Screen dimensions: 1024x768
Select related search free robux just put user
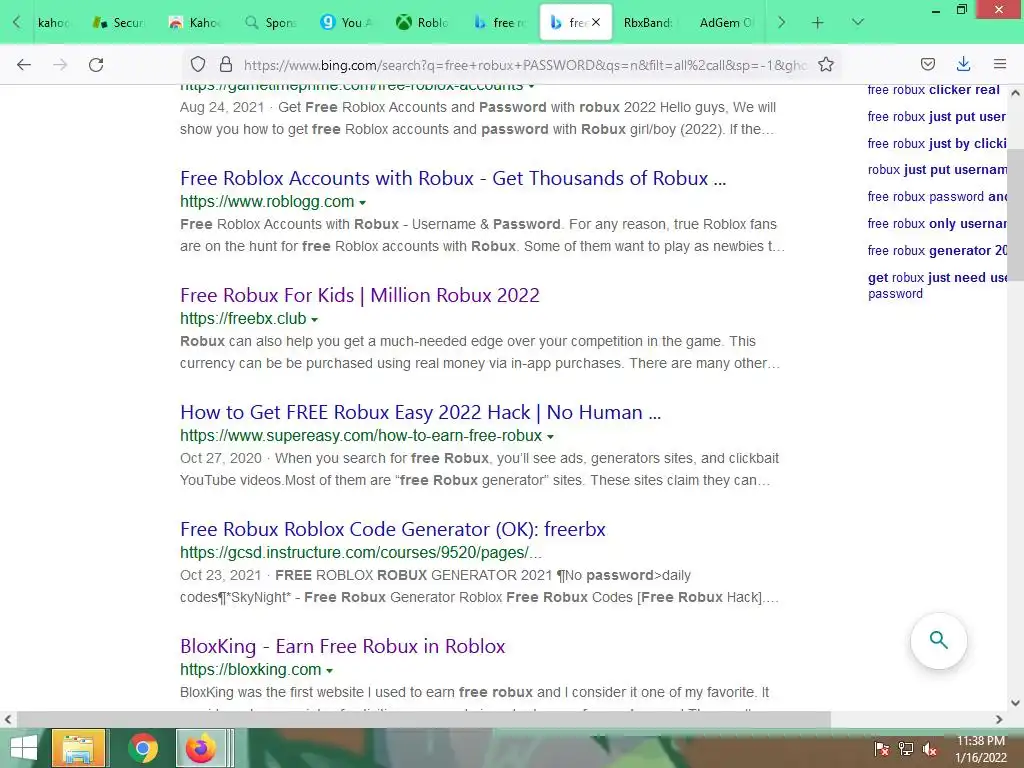(x=936, y=117)
